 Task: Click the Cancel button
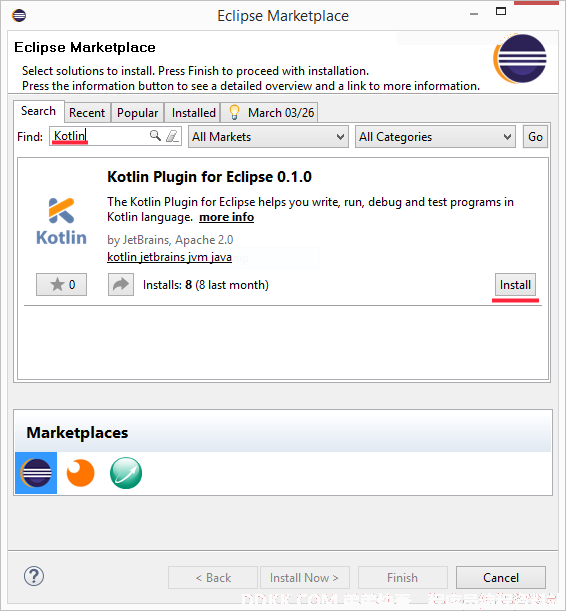coord(501,577)
